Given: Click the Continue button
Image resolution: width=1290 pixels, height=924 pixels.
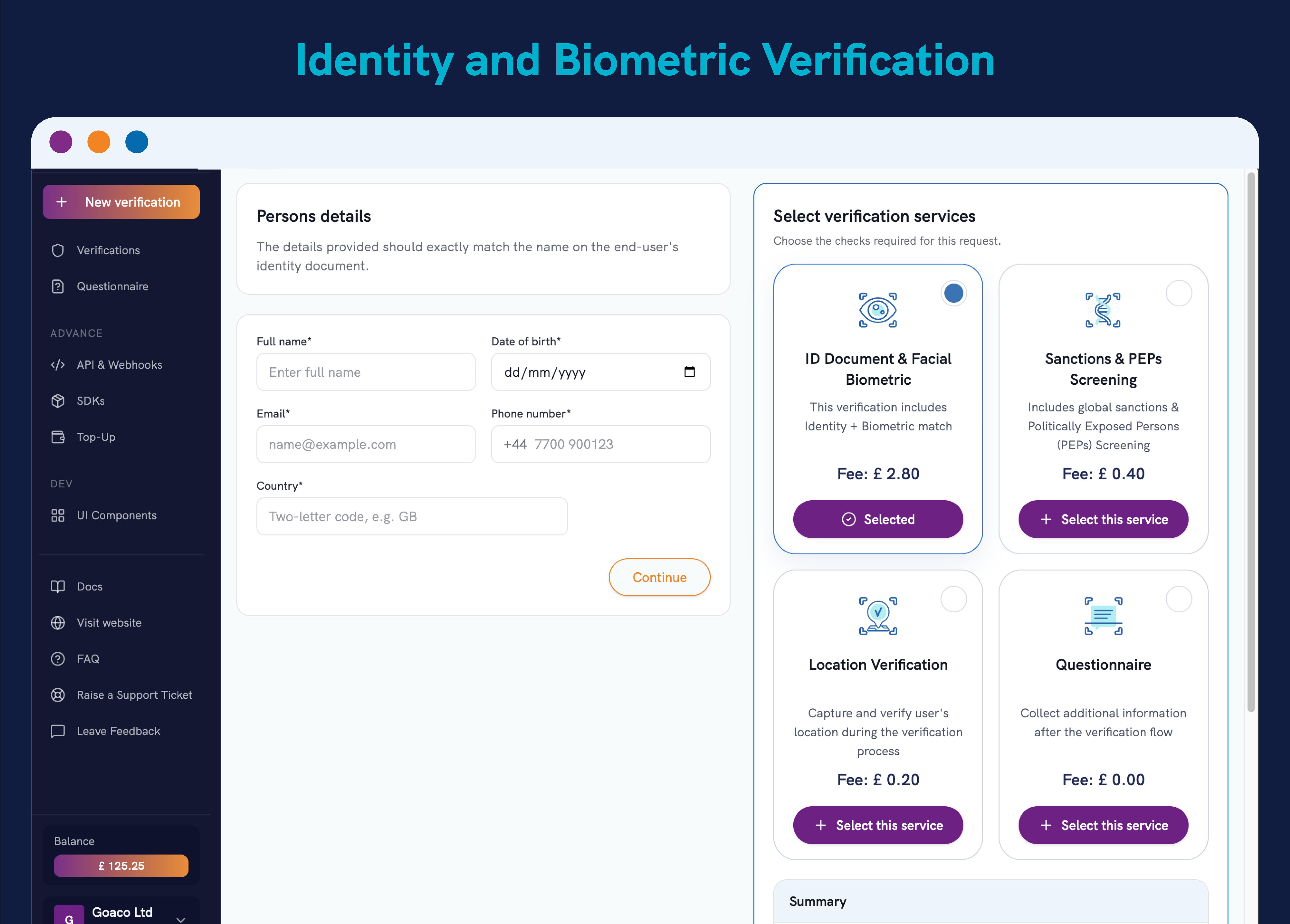Looking at the screenshot, I should pos(659,577).
